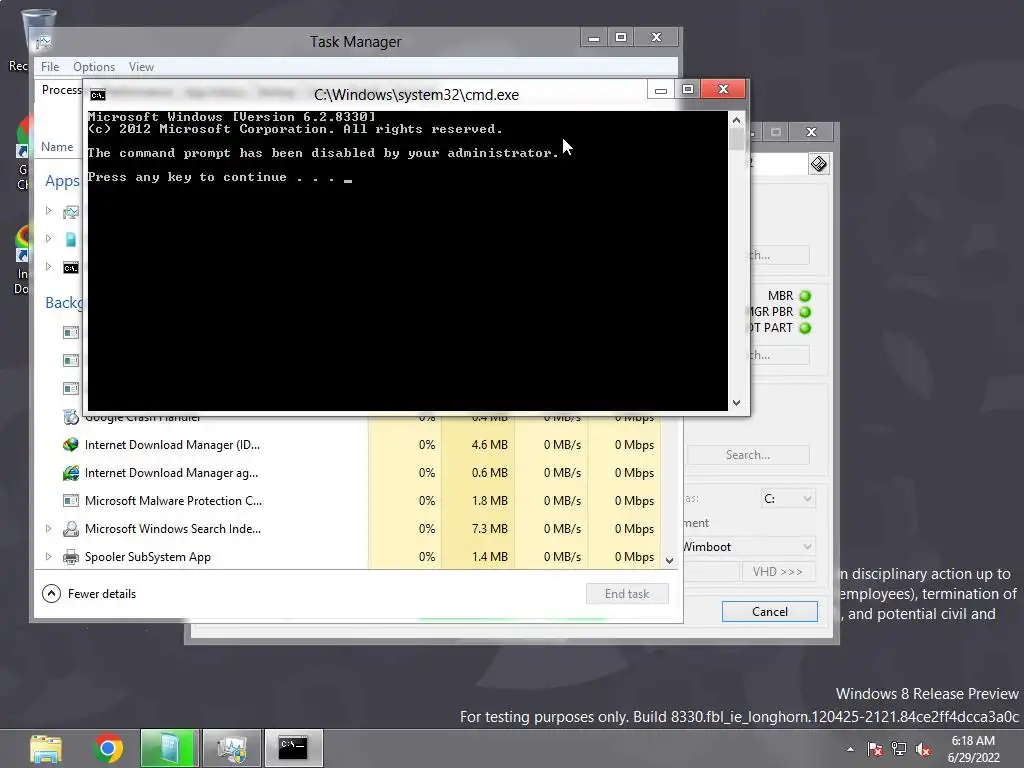Image resolution: width=1024 pixels, height=768 pixels.
Task: Select the Processes tab in Task Manager
Action: click(x=61, y=89)
